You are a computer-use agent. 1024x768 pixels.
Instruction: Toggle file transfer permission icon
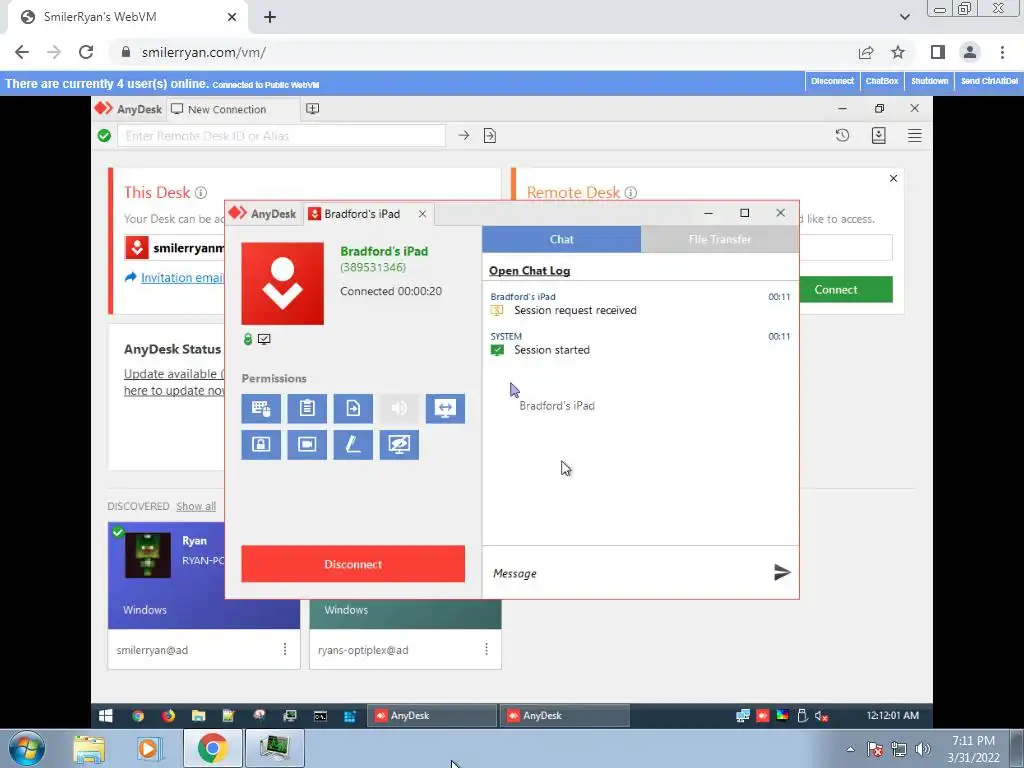coord(353,408)
